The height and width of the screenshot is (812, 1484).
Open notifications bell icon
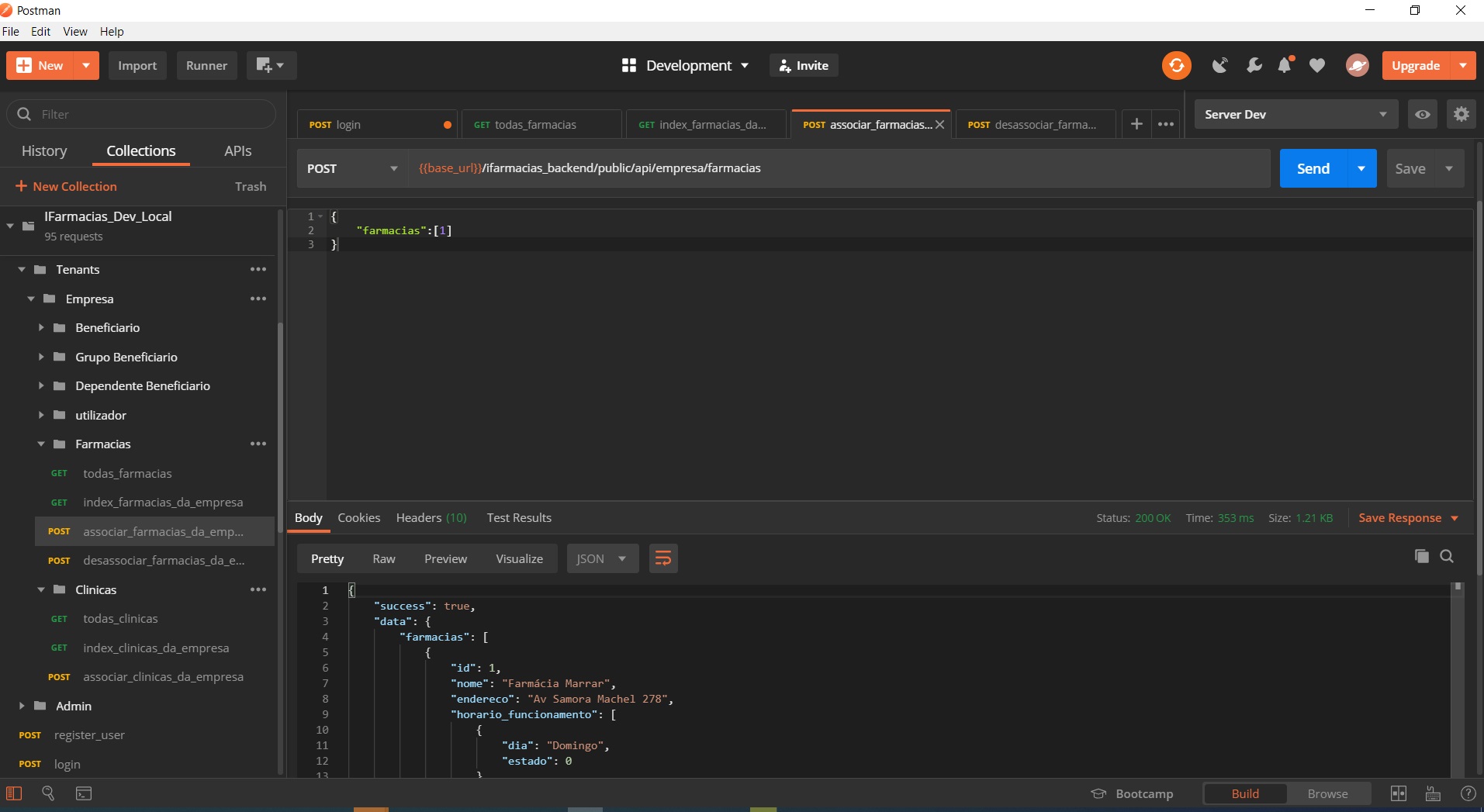tap(1285, 65)
